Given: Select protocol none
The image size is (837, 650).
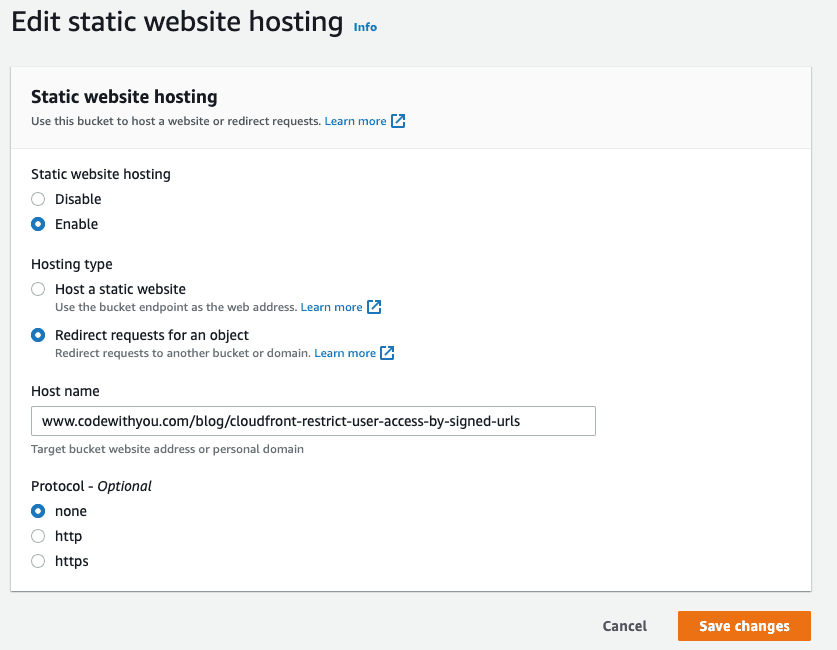Looking at the screenshot, I should [38, 511].
